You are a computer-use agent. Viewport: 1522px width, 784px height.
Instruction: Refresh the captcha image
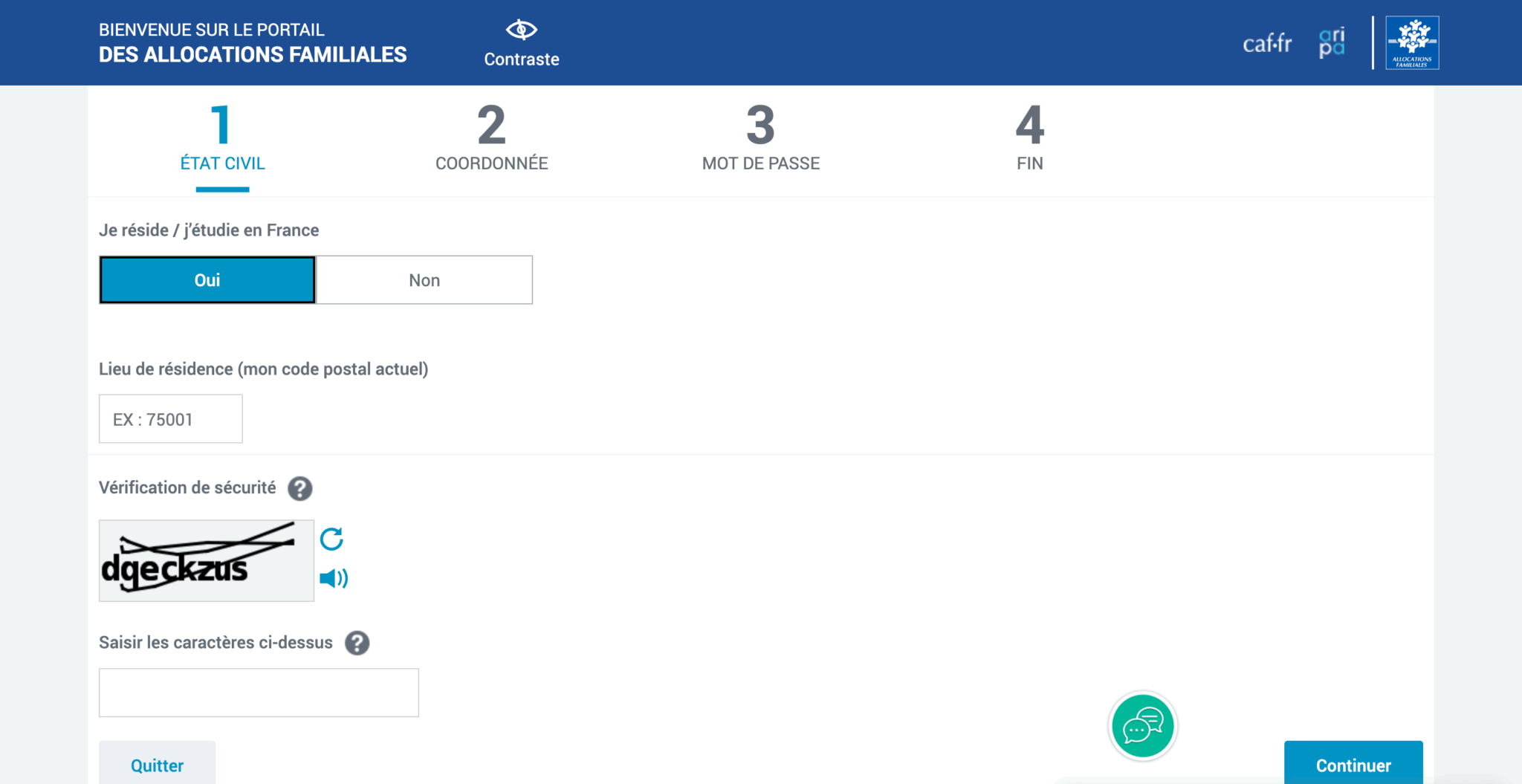(x=331, y=539)
